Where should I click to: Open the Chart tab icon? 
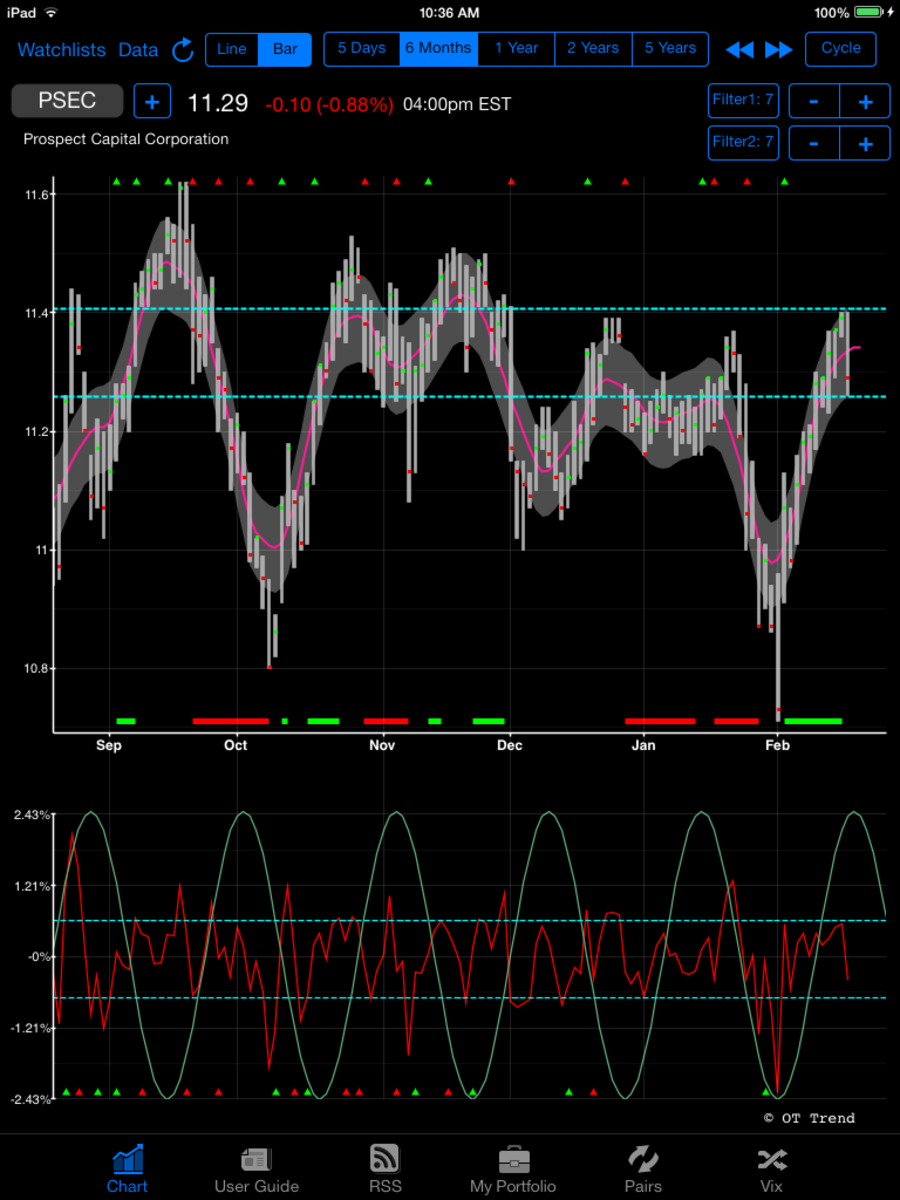click(127, 1160)
